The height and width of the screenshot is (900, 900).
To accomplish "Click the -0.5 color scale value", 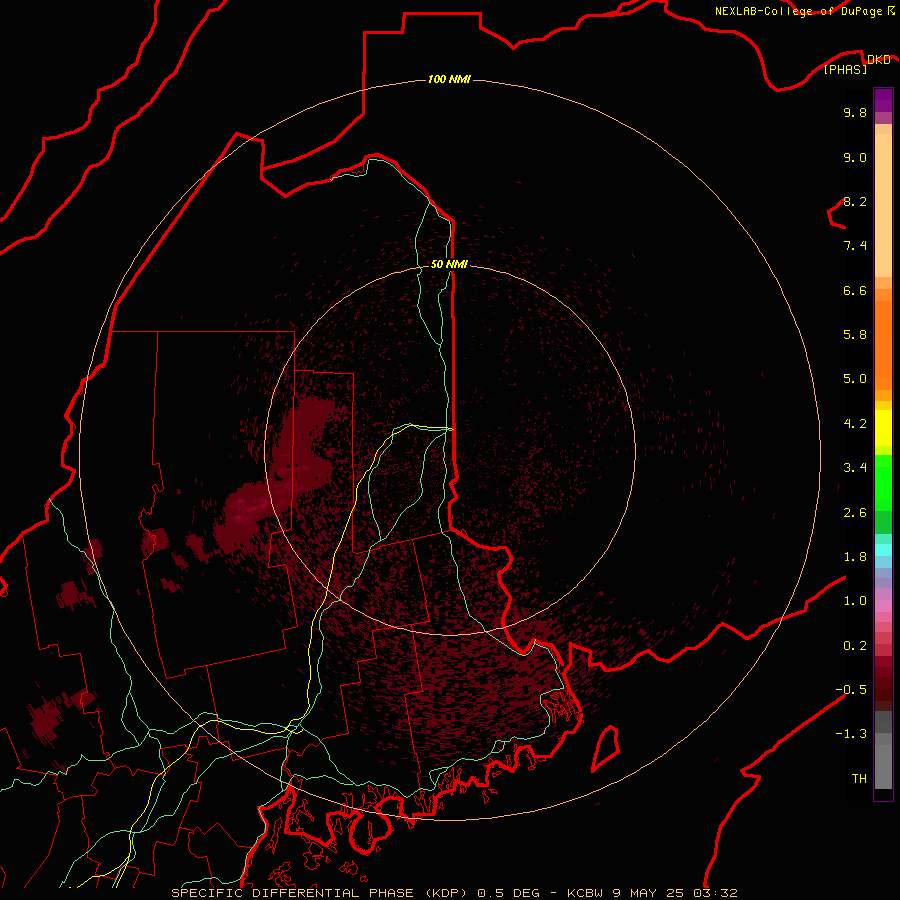I will (x=851, y=690).
